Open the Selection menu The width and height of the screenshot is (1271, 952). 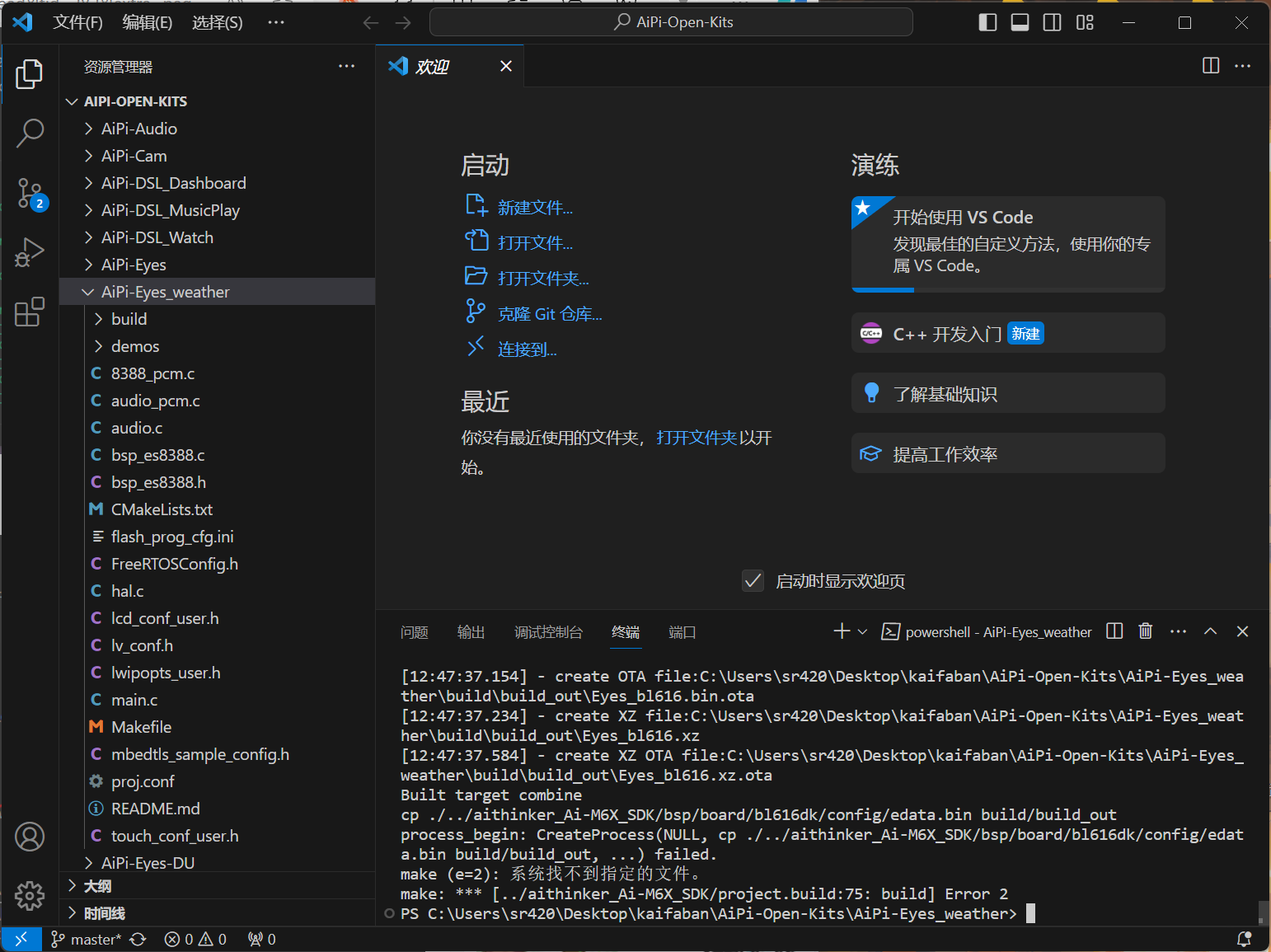tap(218, 22)
